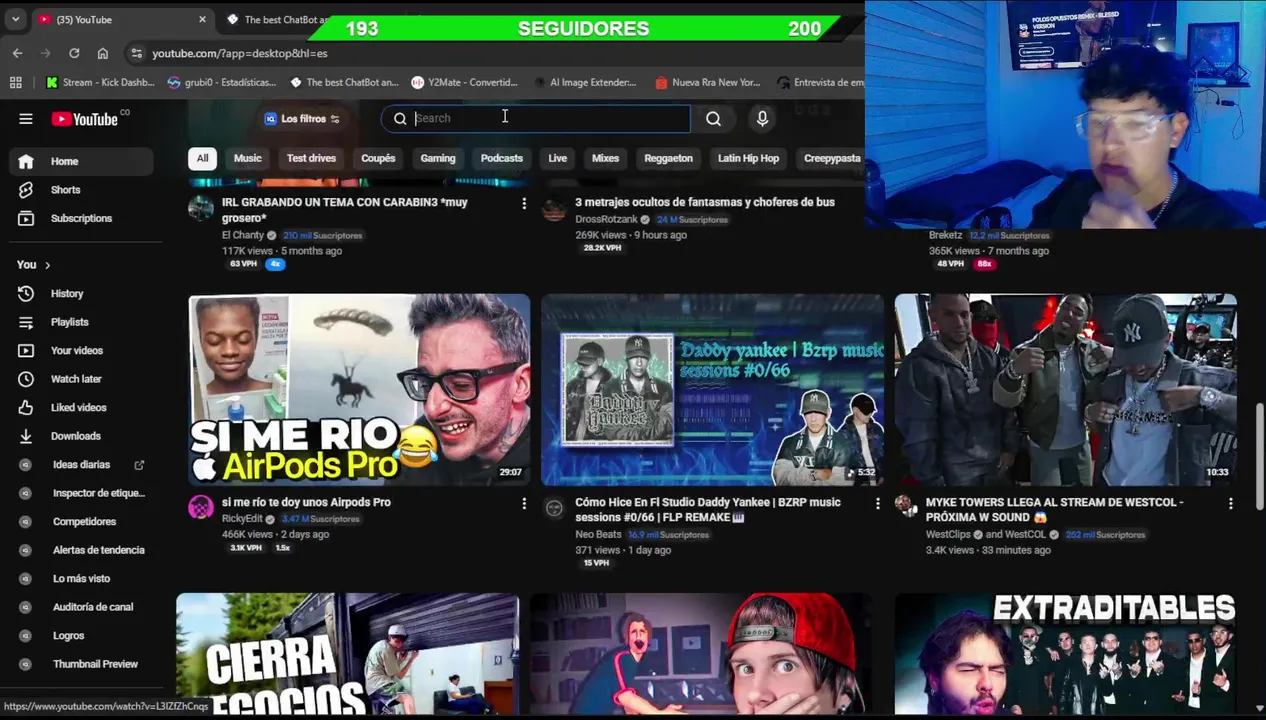Open options for MYKE TOWERS video
Image resolution: width=1266 pixels, height=720 pixels.
point(1231,504)
